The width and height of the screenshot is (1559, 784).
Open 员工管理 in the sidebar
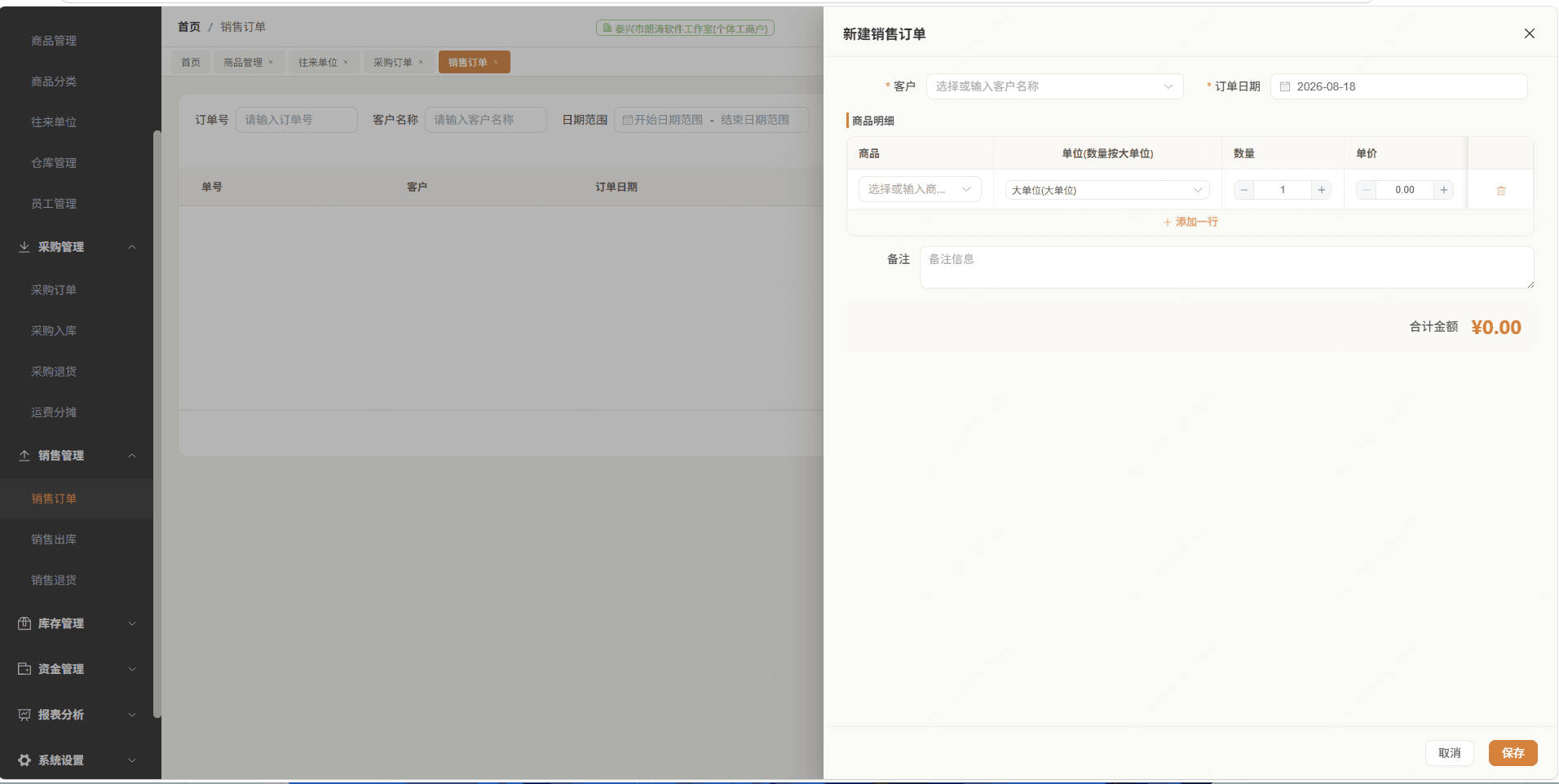pos(54,204)
